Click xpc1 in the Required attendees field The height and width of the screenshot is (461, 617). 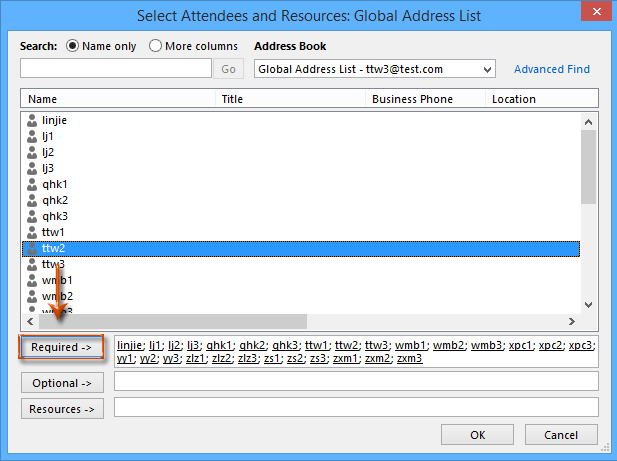pos(520,345)
